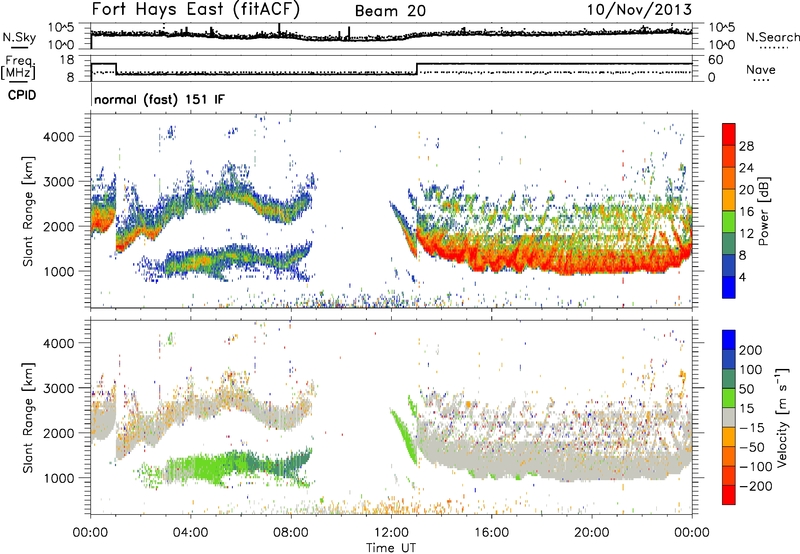This screenshot has height=554, width=800.
Task: Click the '16' power colorbar tick value
Action: [x=746, y=212]
